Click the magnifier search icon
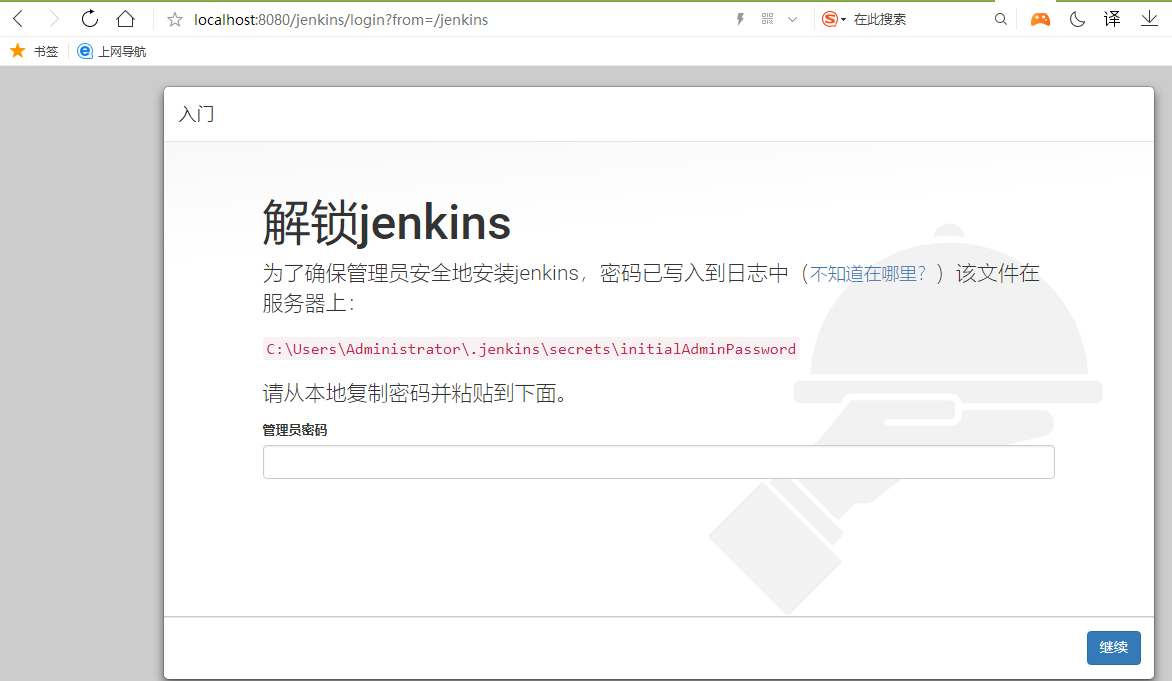 pos(1001,19)
